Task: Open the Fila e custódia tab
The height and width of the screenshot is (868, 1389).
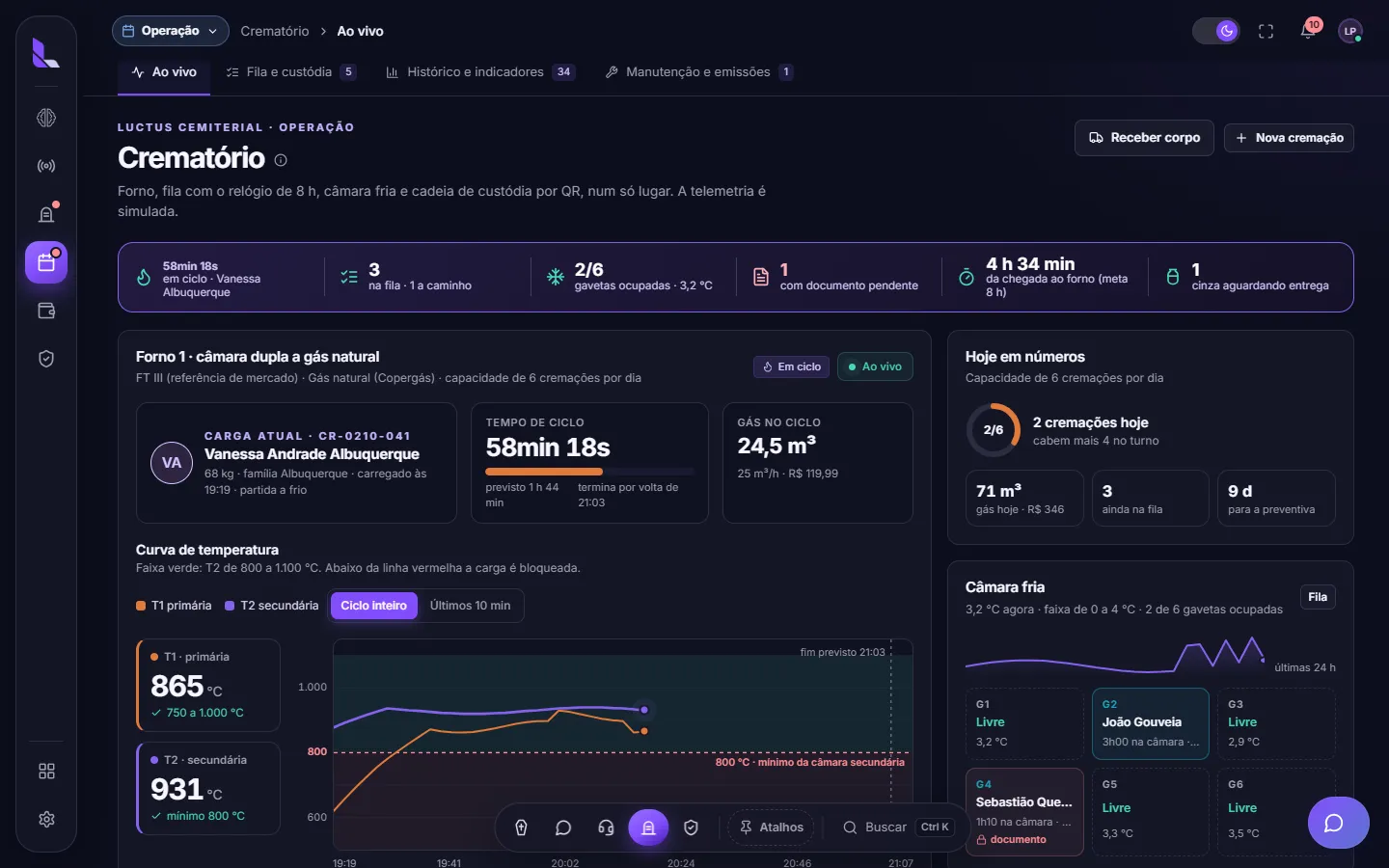Action: [291, 72]
